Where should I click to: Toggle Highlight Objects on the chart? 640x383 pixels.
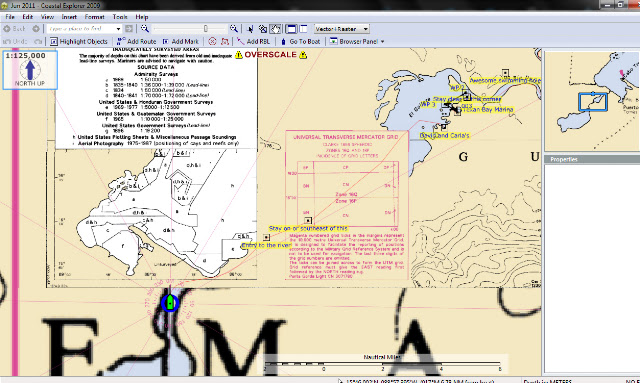click(79, 41)
